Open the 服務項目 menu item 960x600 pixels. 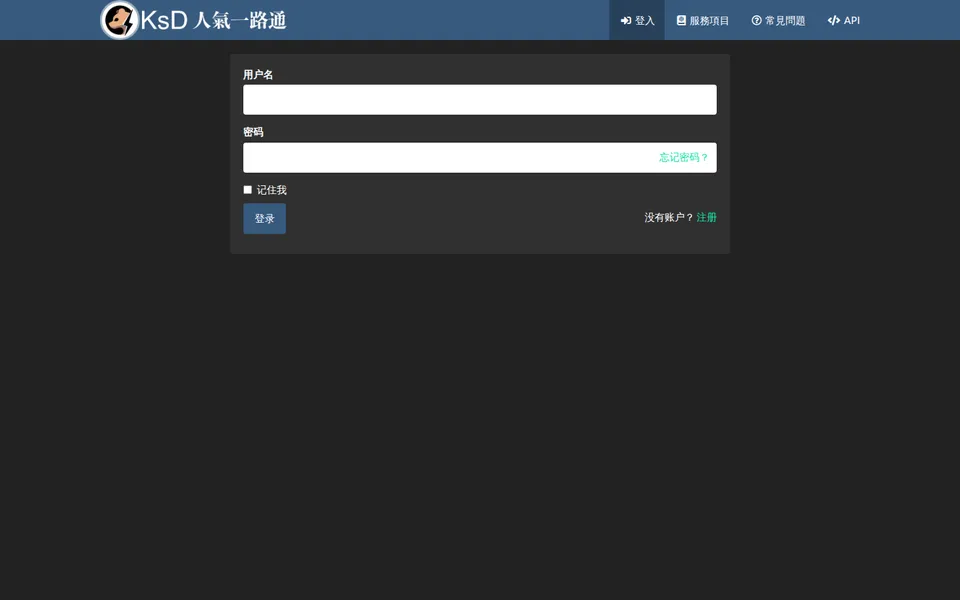coord(702,20)
